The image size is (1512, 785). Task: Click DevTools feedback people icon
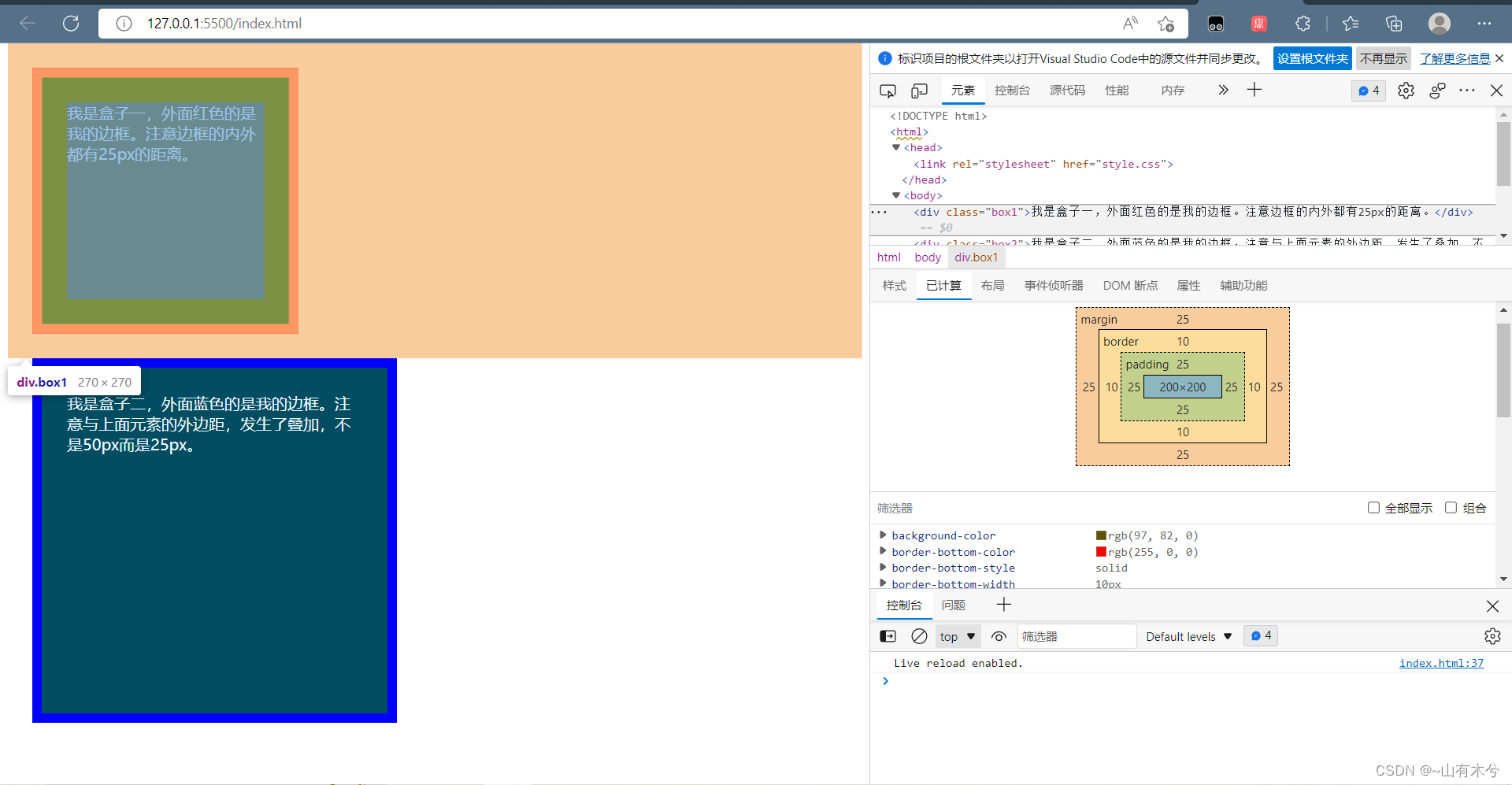[x=1437, y=91]
